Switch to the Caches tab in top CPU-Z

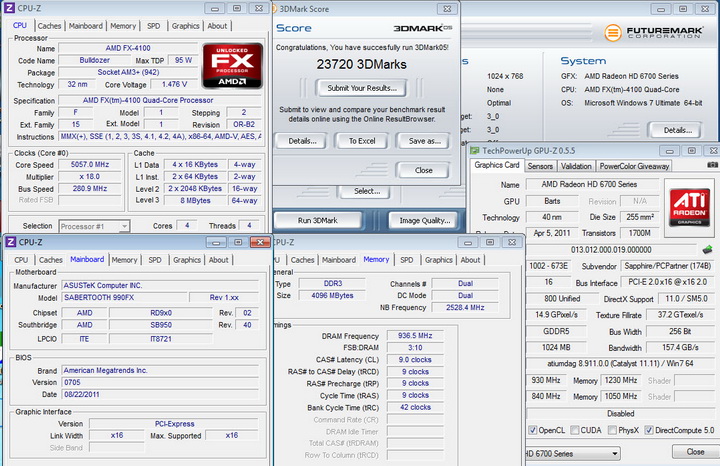[x=49, y=26]
